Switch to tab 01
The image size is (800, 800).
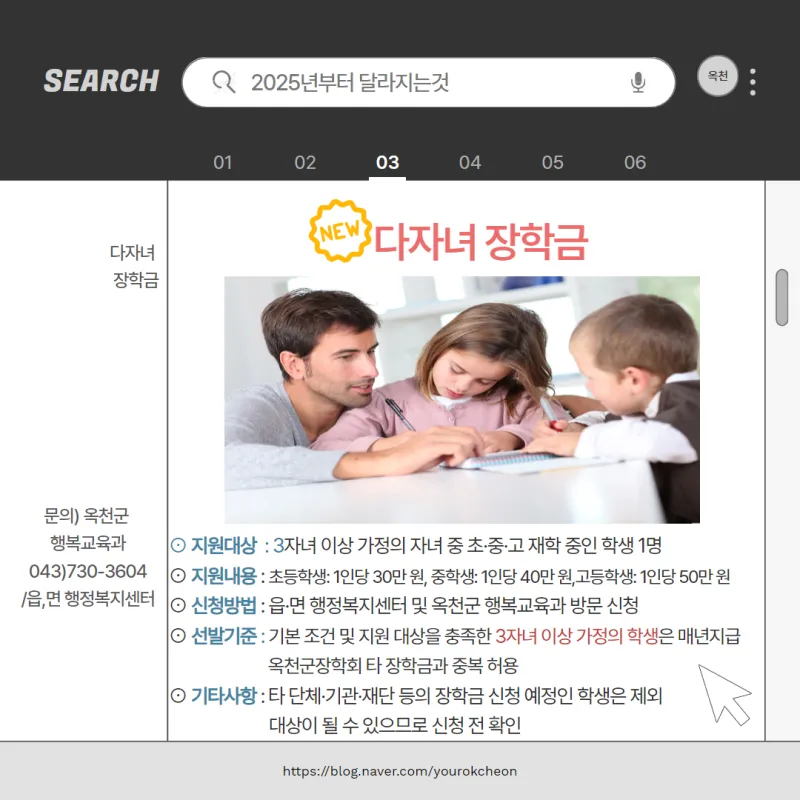(223, 162)
